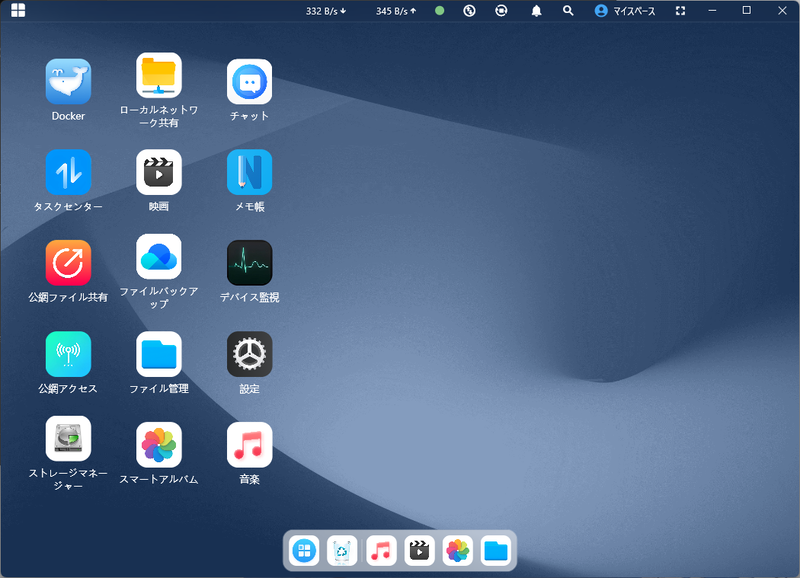Image resolution: width=800 pixels, height=578 pixels.
Task: Open 公網ファイル共有 app
Action: pos(68,263)
